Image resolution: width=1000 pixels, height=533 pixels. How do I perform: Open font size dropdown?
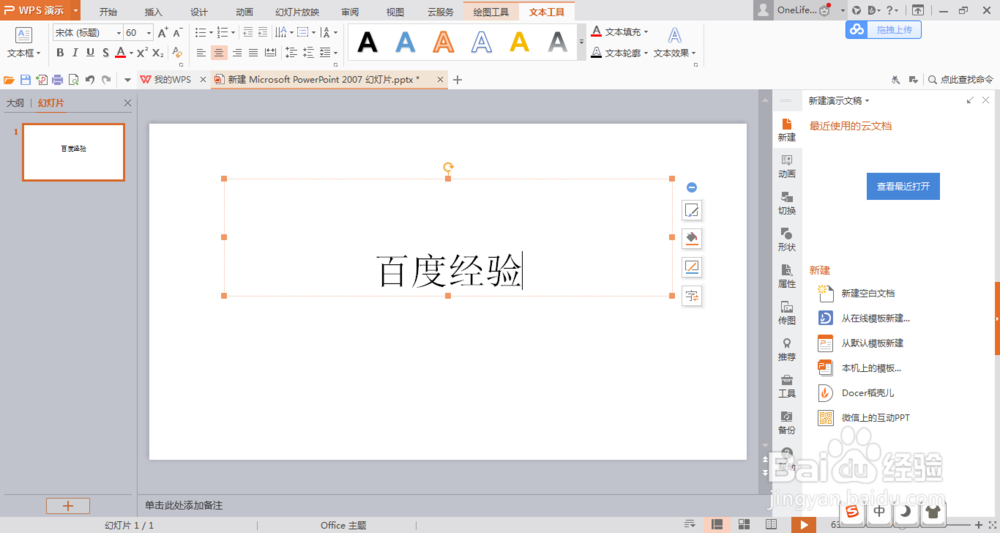(x=149, y=33)
